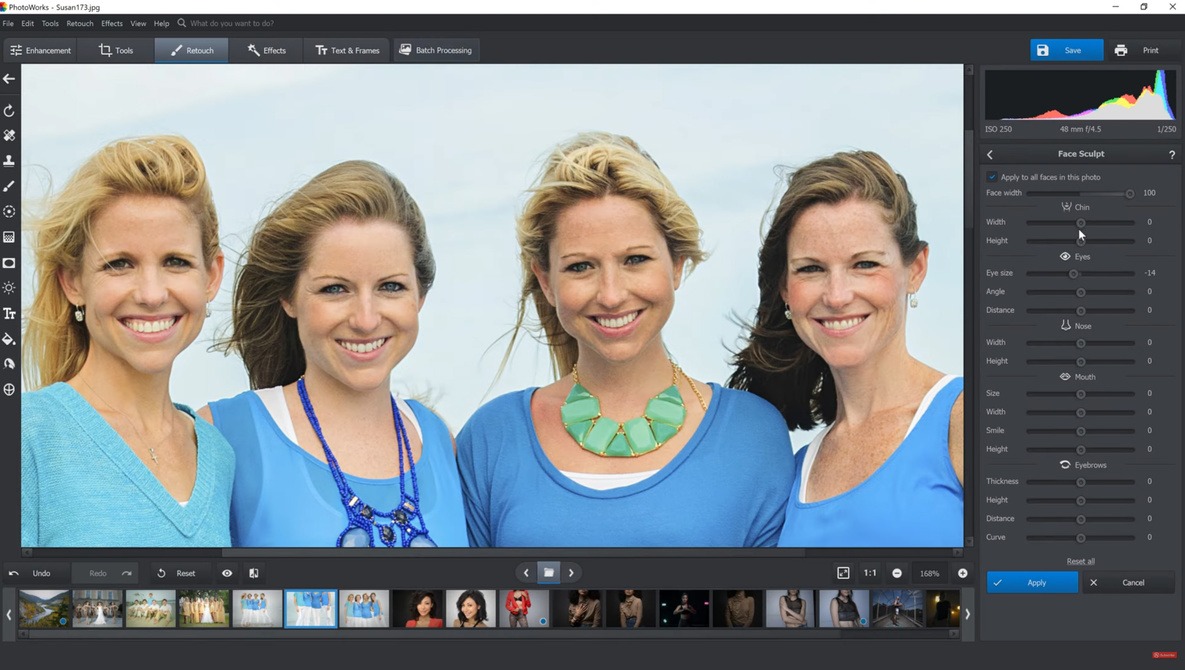Click the Cancel button
This screenshot has width=1185, height=670.
[1129, 582]
